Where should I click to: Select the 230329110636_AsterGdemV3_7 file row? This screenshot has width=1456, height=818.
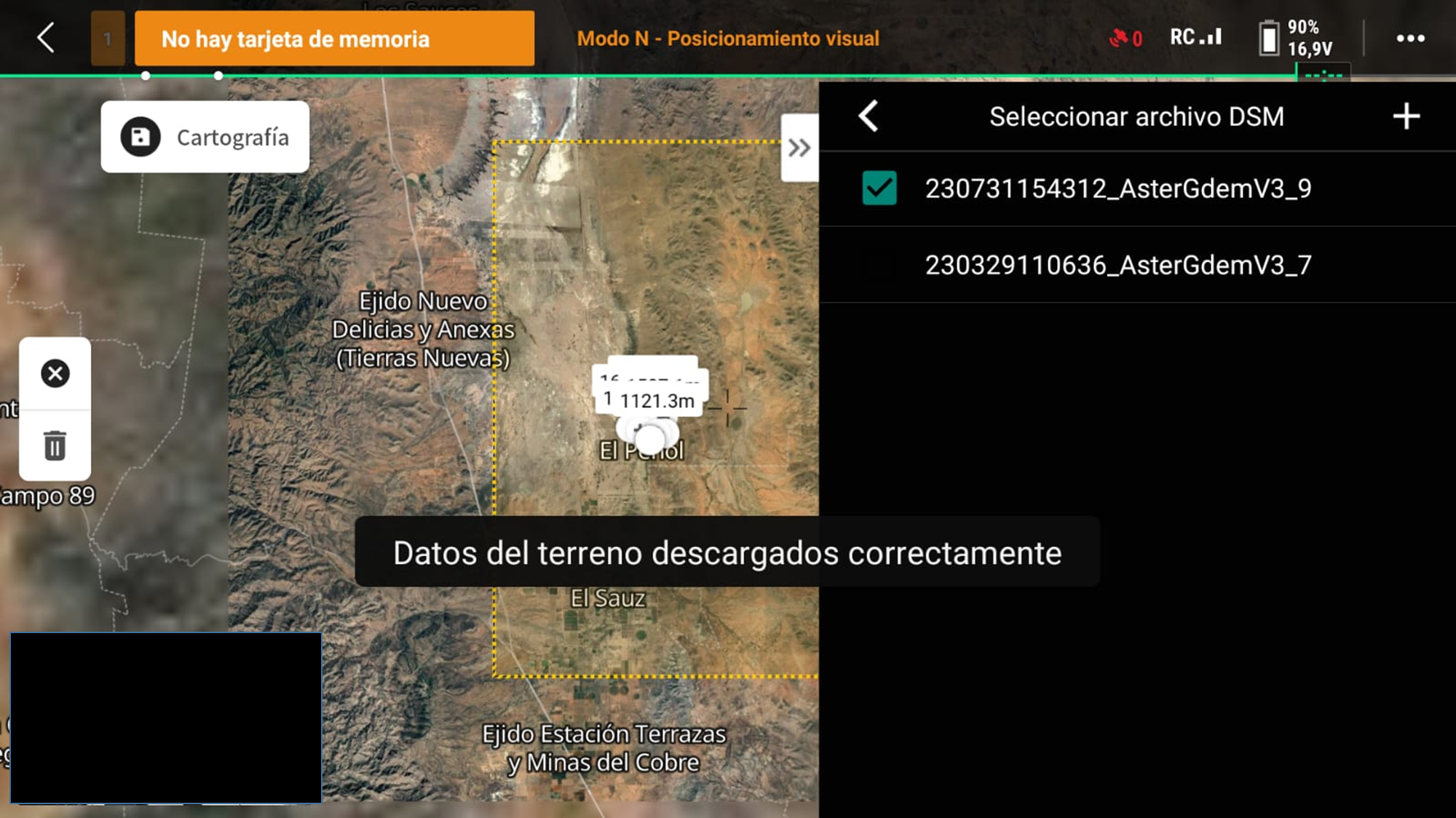point(1137,264)
